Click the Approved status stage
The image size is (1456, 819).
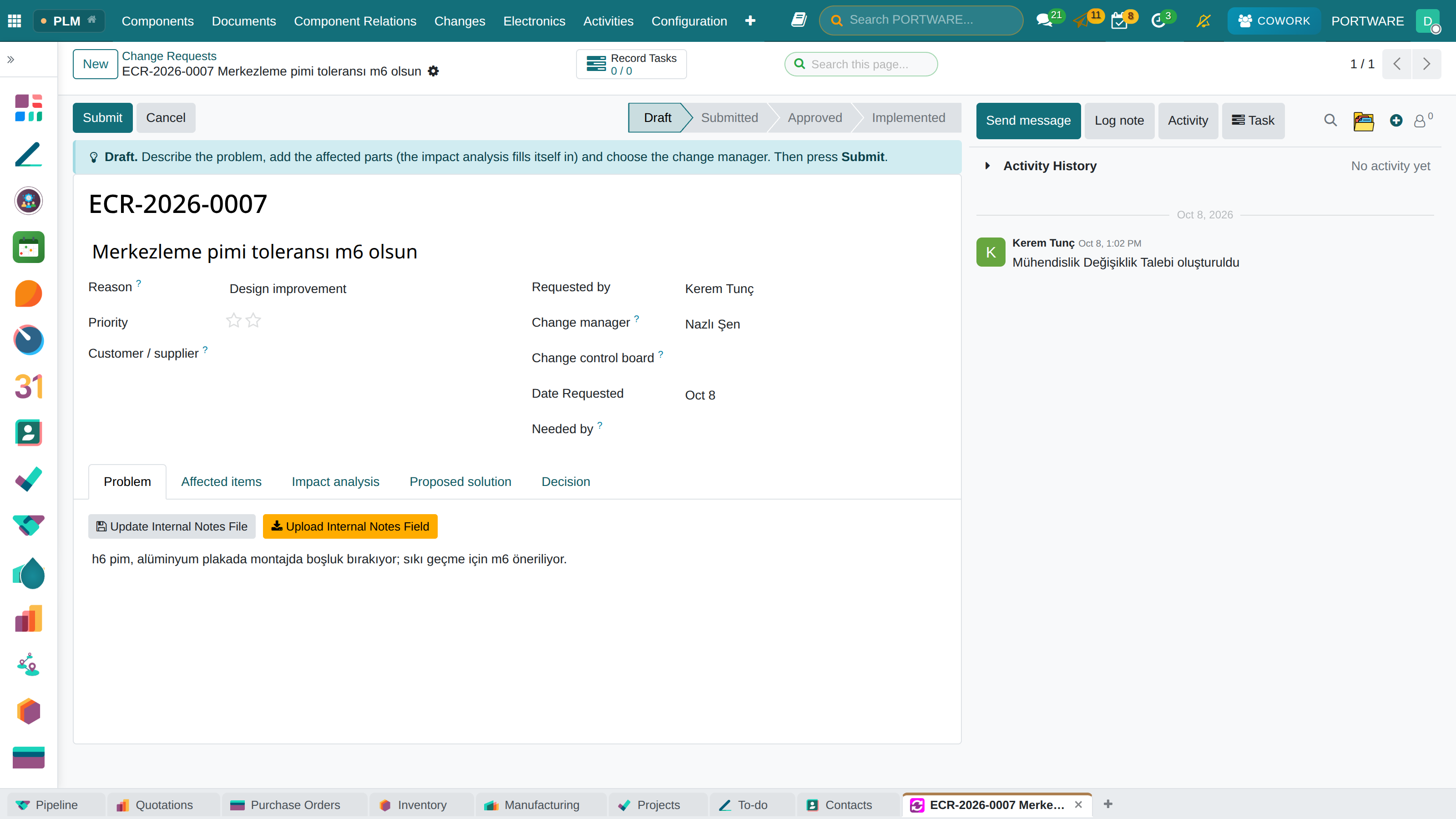[x=814, y=117]
